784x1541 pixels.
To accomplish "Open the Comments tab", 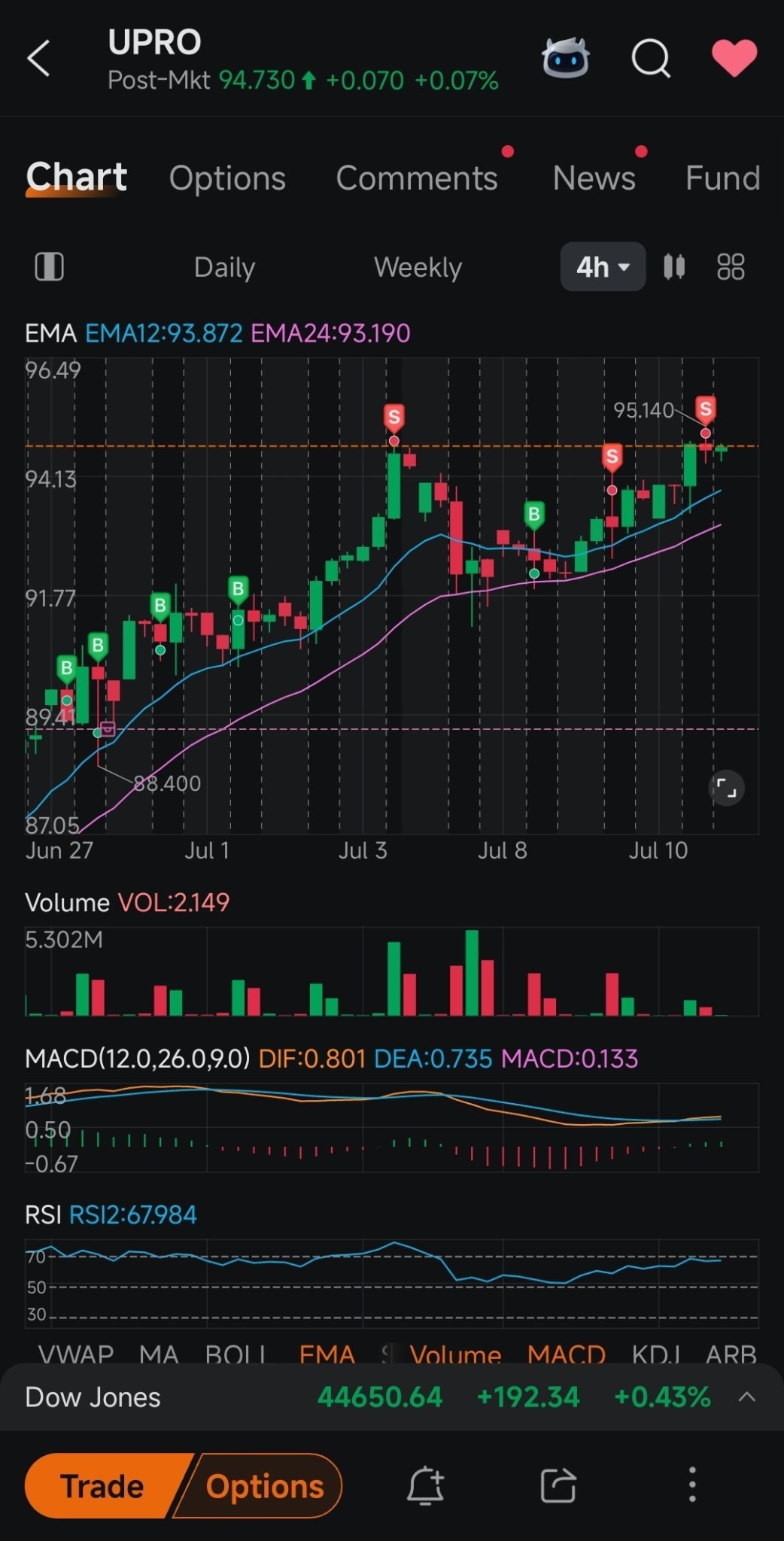I will pos(417,178).
